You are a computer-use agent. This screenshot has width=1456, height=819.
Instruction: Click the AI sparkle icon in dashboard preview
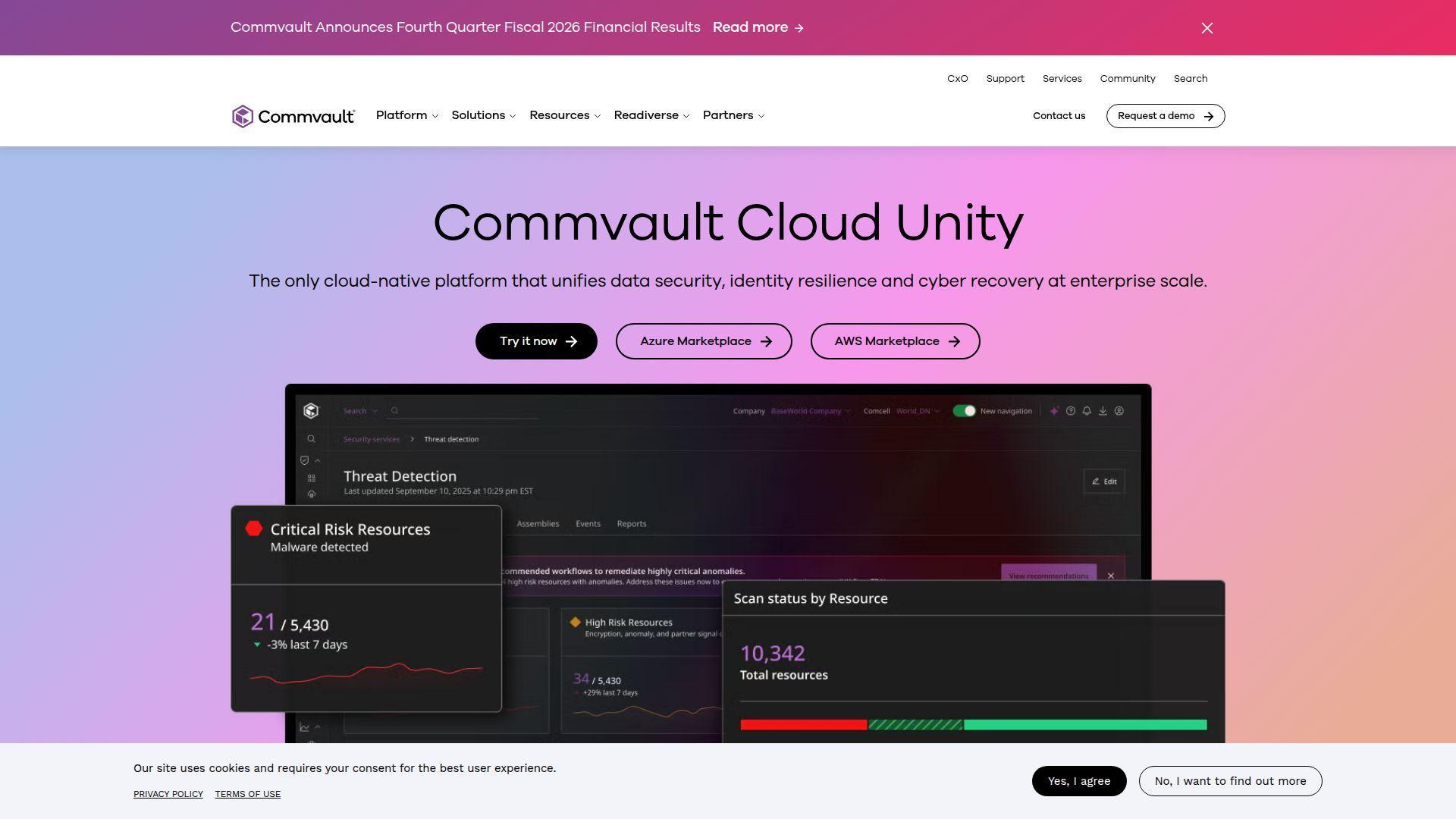click(x=1054, y=411)
